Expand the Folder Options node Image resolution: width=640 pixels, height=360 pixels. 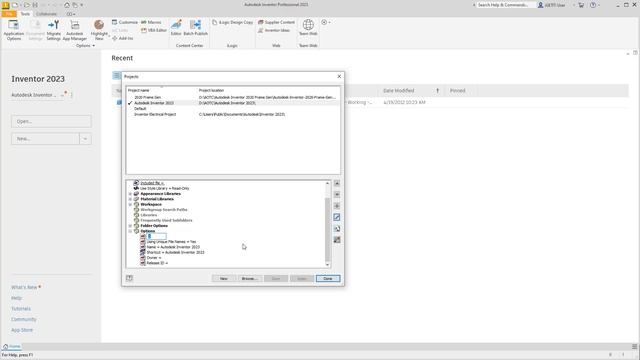(x=130, y=226)
